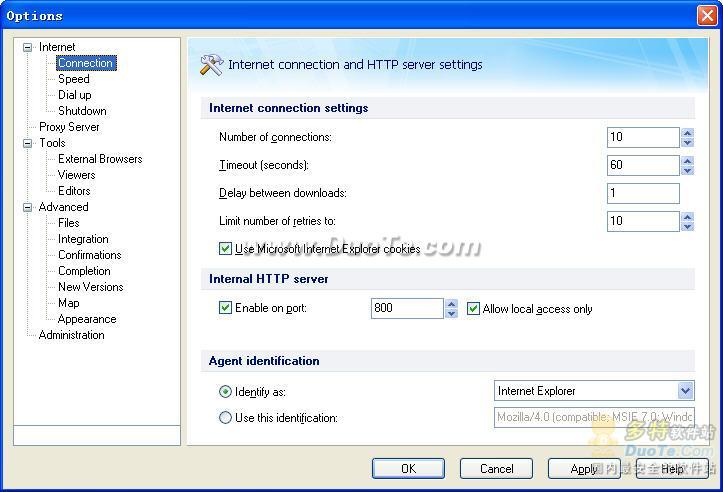Image resolution: width=723 pixels, height=492 pixels.
Task: Open the Speed settings page
Action: [74, 79]
